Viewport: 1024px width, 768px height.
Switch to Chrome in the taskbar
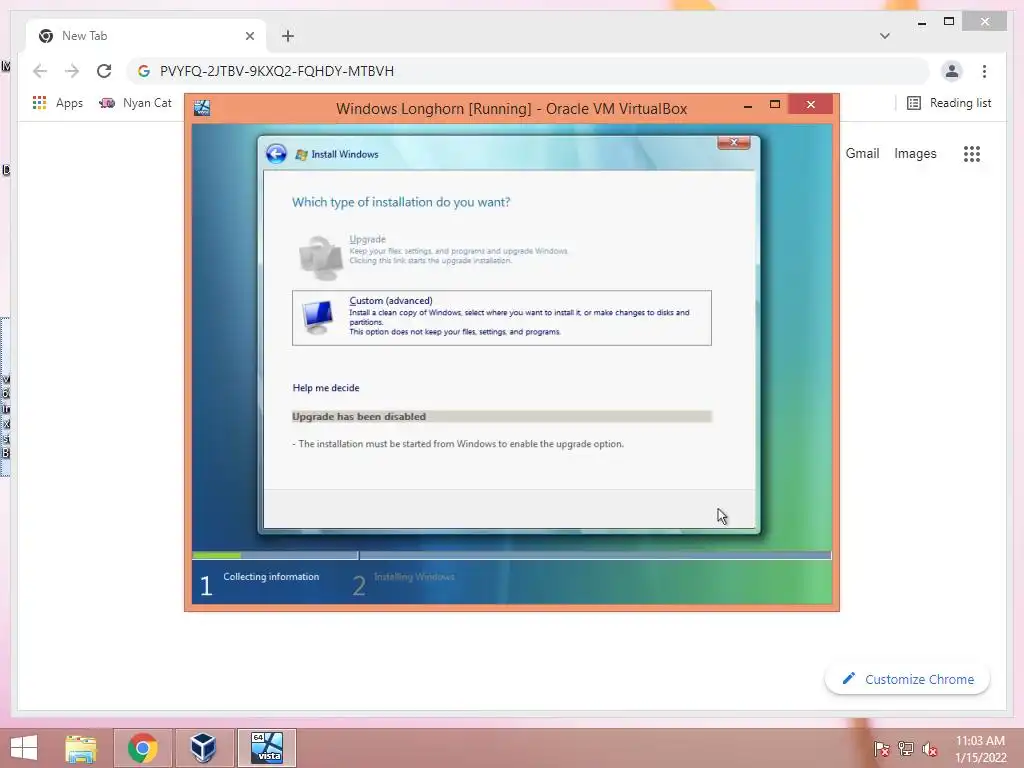point(142,748)
